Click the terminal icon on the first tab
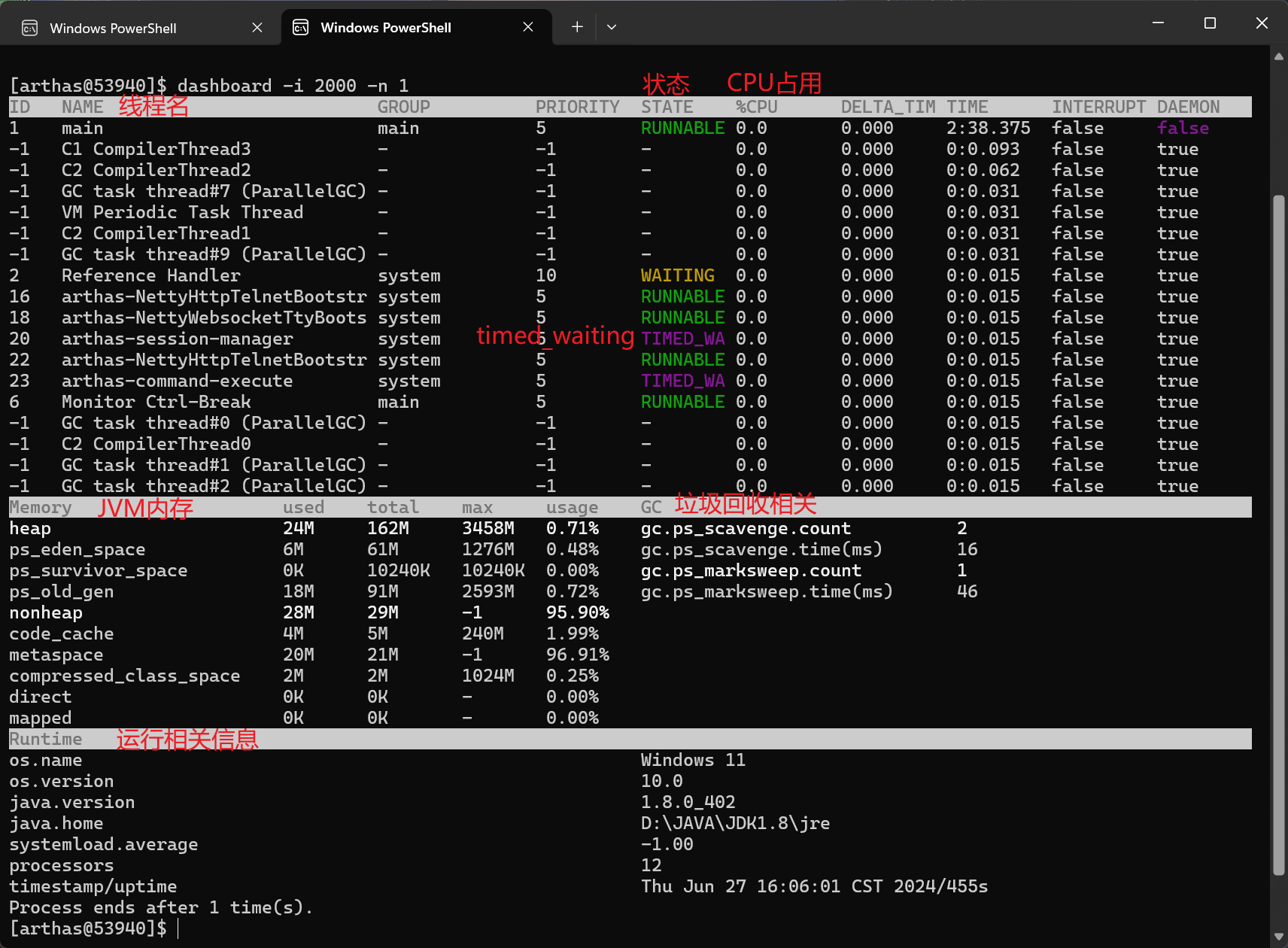The height and width of the screenshot is (948, 1288). point(30,29)
